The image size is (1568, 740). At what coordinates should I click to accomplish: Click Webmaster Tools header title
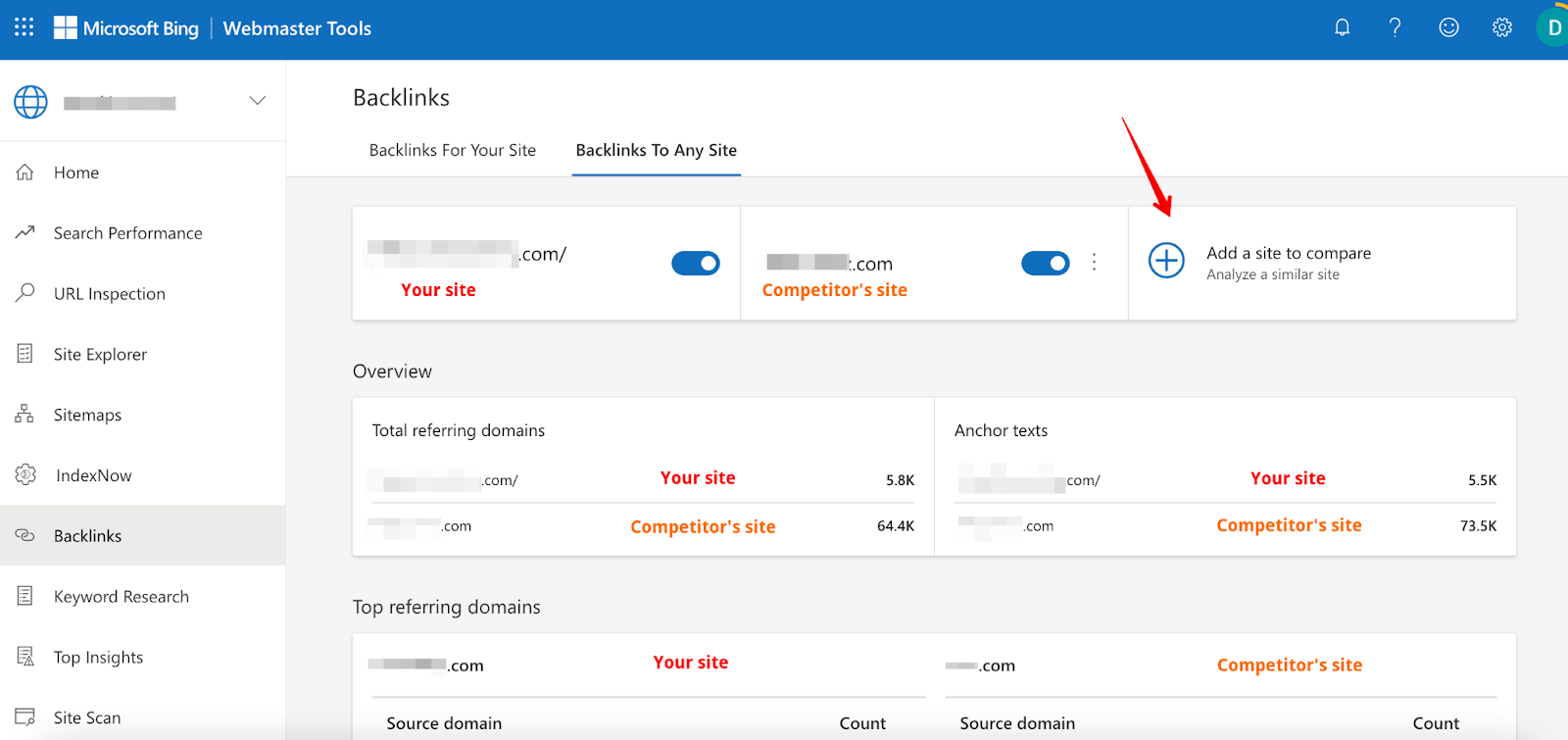(x=297, y=28)
